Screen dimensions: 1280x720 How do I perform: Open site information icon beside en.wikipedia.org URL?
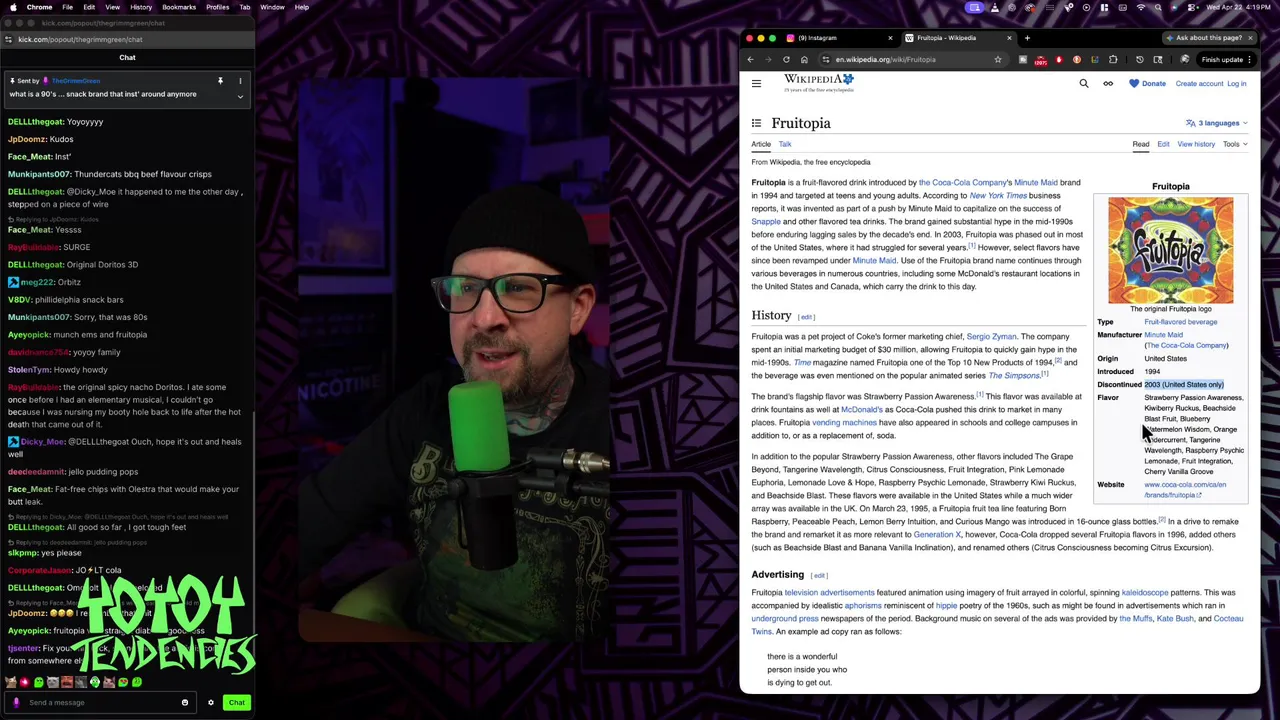click(x=826, y=59)
